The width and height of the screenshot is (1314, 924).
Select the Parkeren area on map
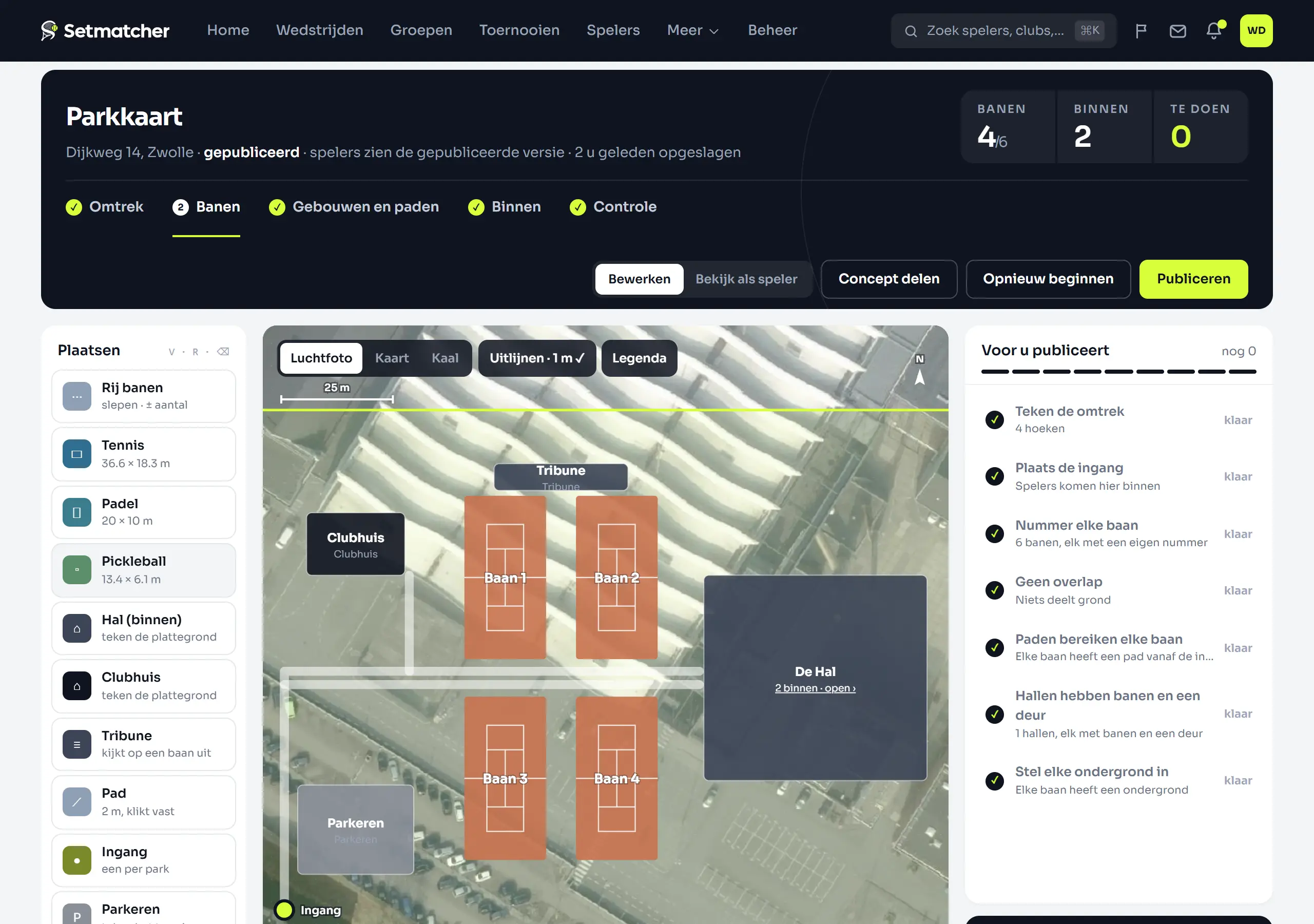coord(355,830)
